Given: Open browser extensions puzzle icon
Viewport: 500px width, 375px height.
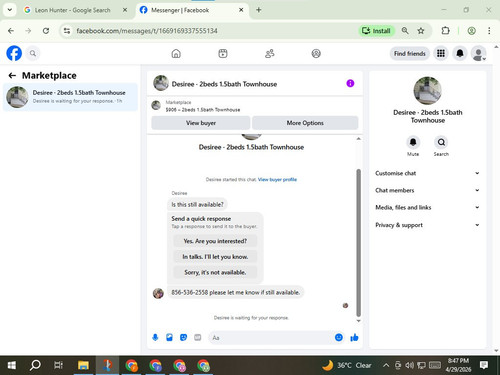Looking at the screenshot, I should [x=446, y=31].
